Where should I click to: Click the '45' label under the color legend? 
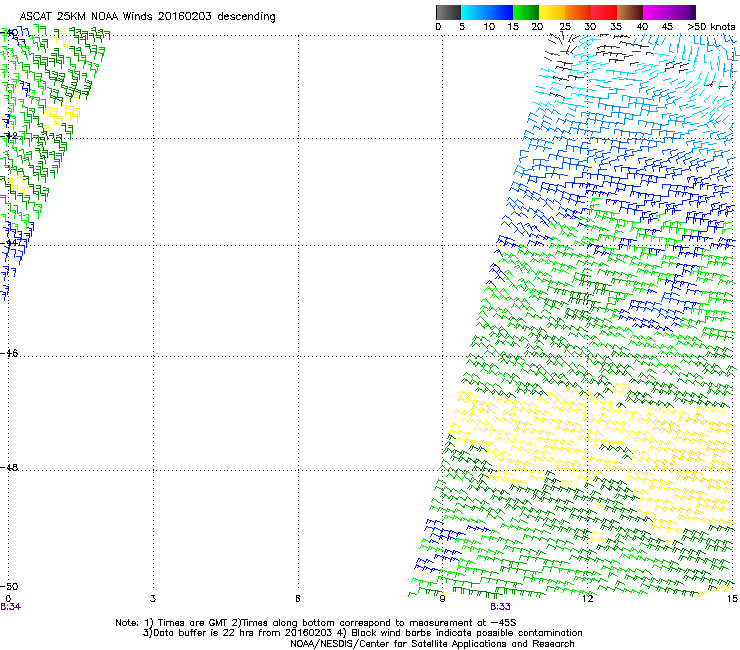[x=667, y=27]
